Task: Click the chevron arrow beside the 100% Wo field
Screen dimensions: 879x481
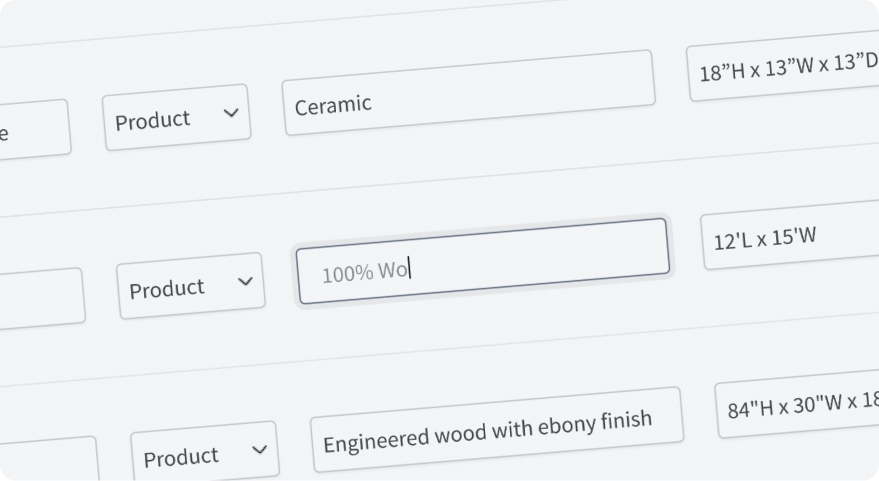Action: click(245, 282)
